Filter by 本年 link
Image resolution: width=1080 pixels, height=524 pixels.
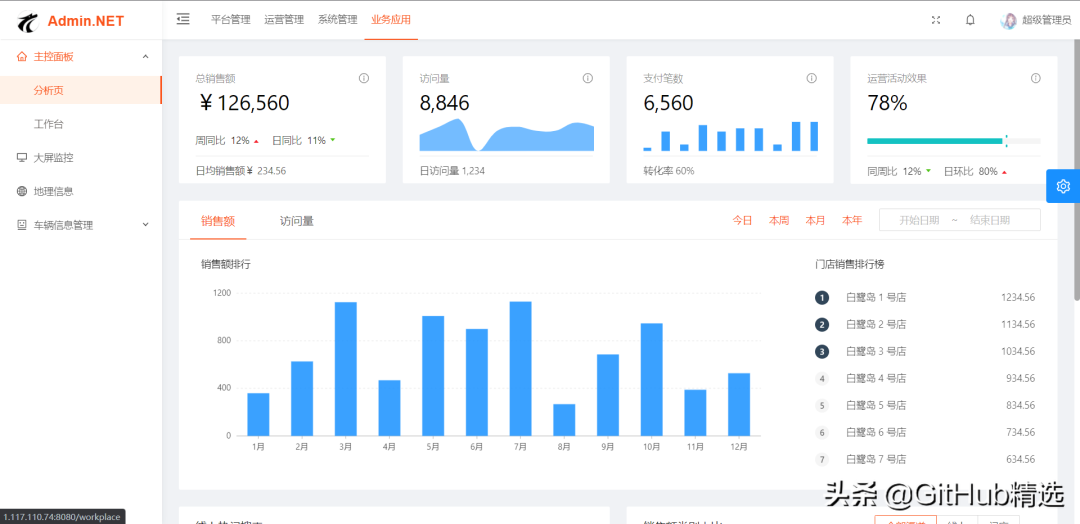[x=852, y=220]
